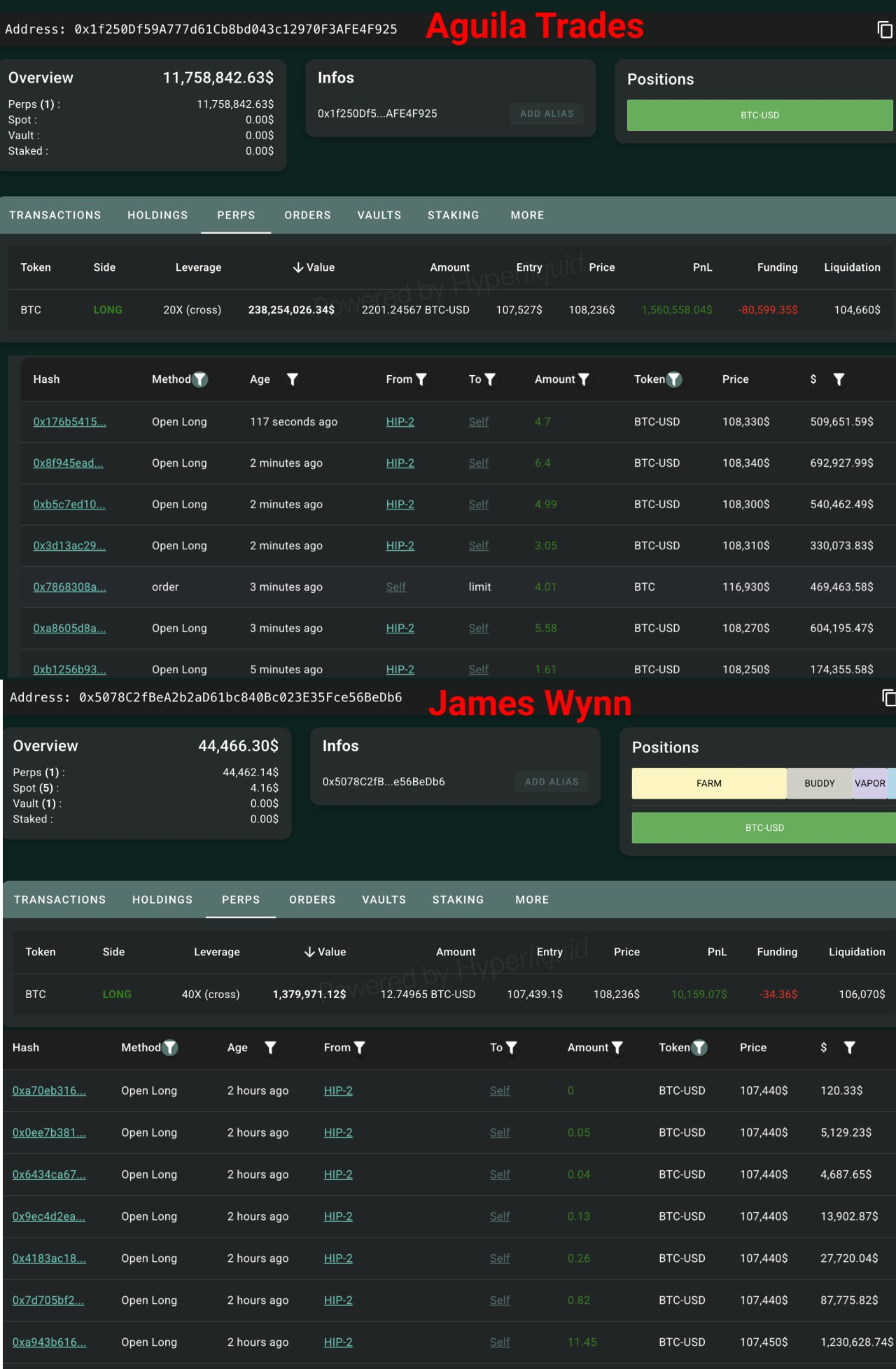The image size is (896, 1369).
Task: Open Age filter in the 0x5078C2fB wallet table
Action: [x=270, y=1048]
